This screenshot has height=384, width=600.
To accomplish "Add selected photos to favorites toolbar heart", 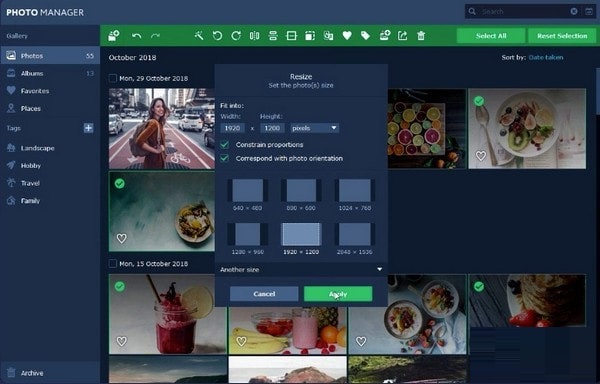I will 347,36.
